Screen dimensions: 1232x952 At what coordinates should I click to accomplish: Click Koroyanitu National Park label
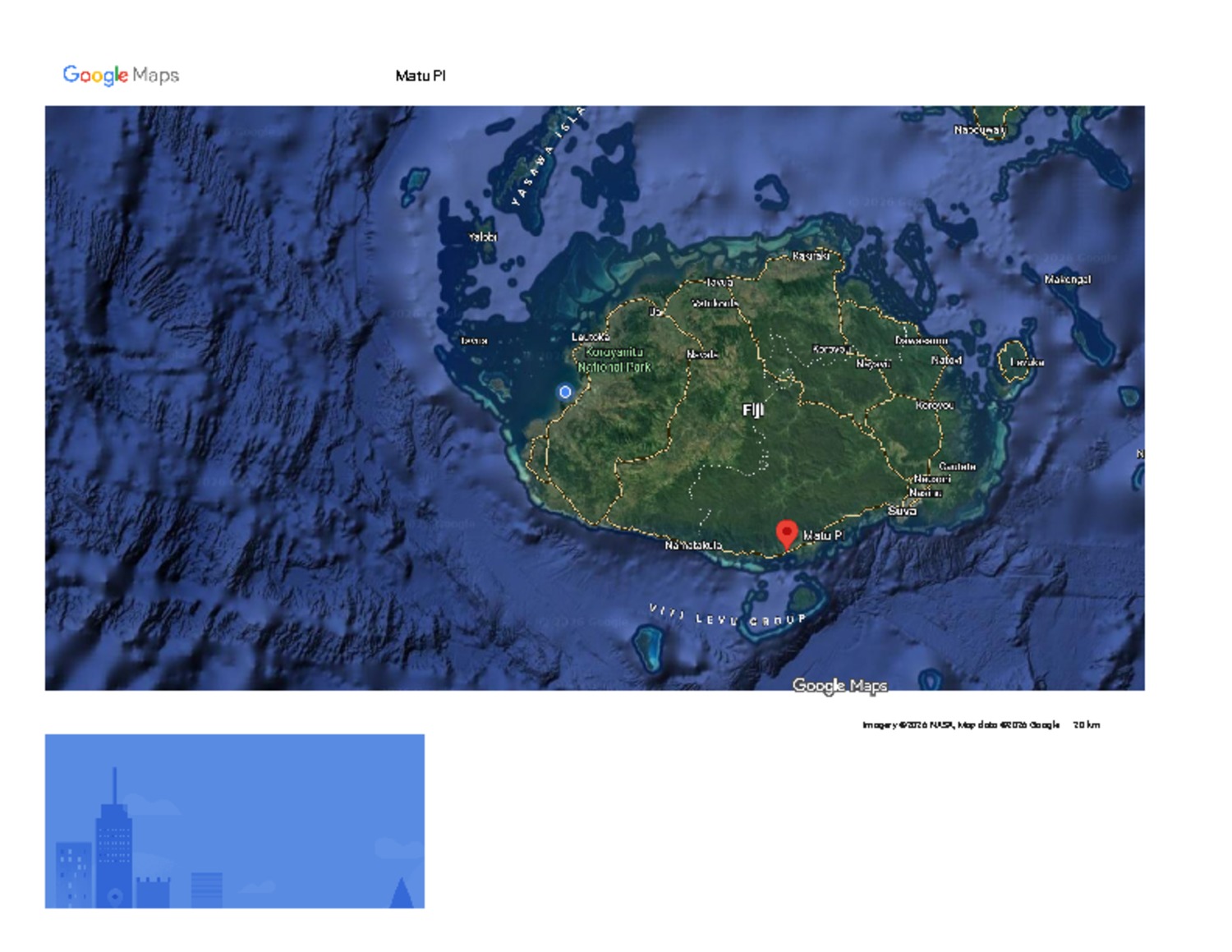pyautogui.click(x=614, y=360)
